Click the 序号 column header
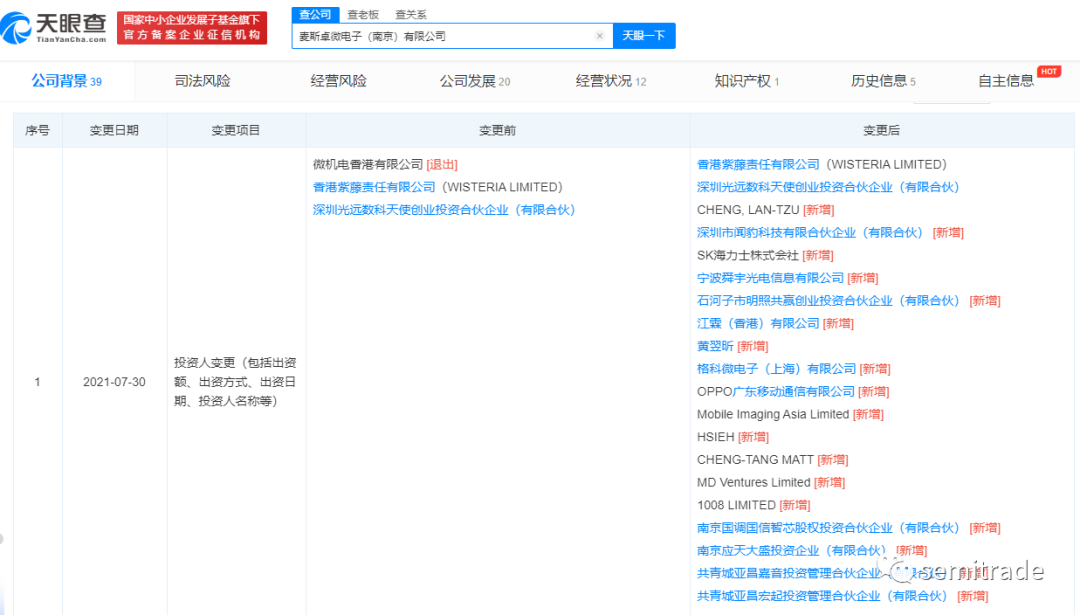The image size is (1080, 615). tap(37, 131)
